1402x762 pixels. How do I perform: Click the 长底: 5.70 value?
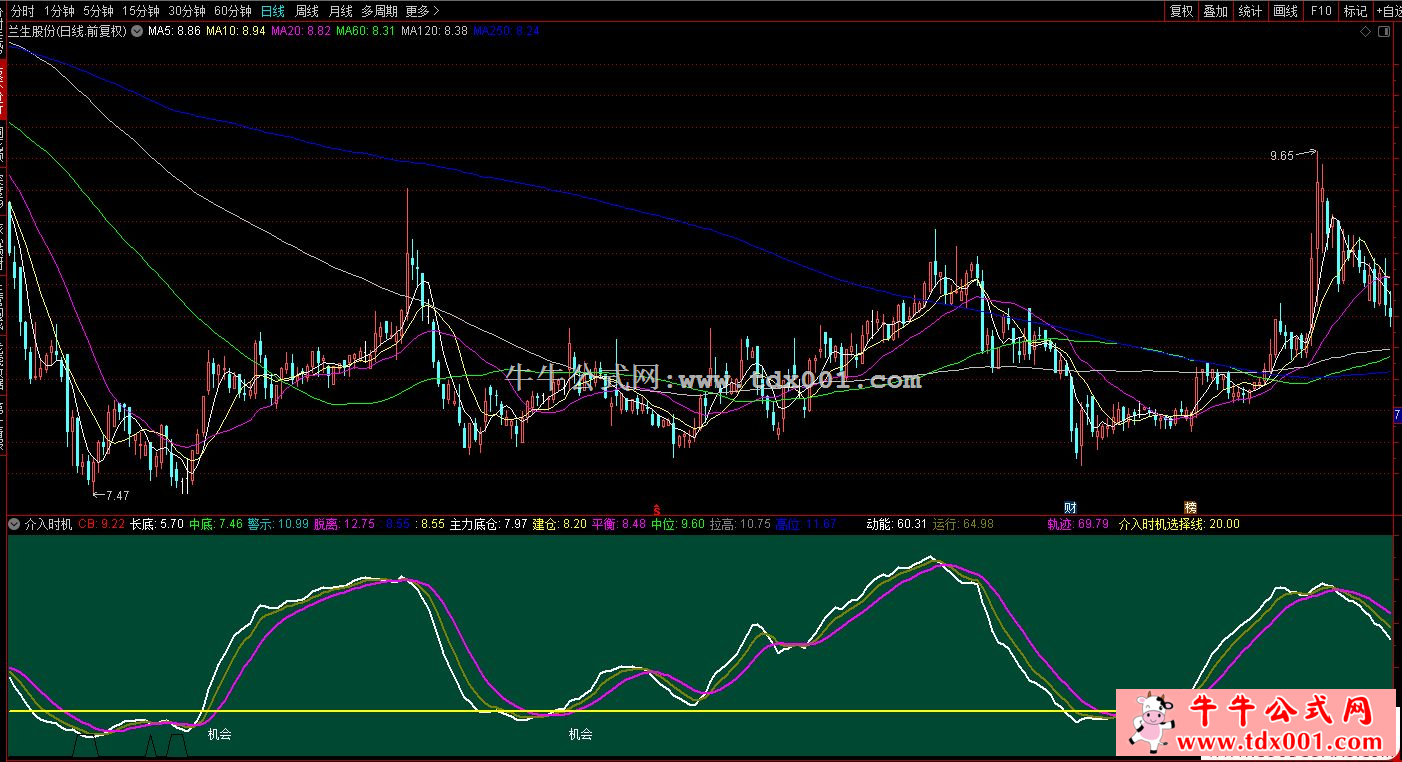pos(157,524)
